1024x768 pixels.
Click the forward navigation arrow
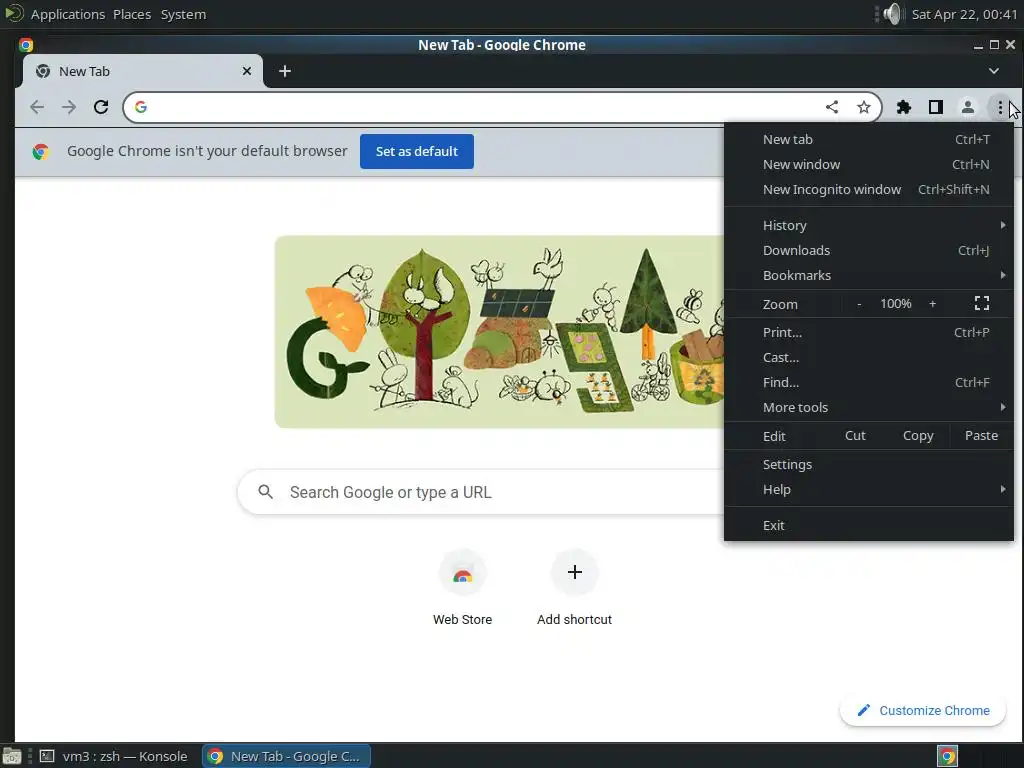point(69,107)
